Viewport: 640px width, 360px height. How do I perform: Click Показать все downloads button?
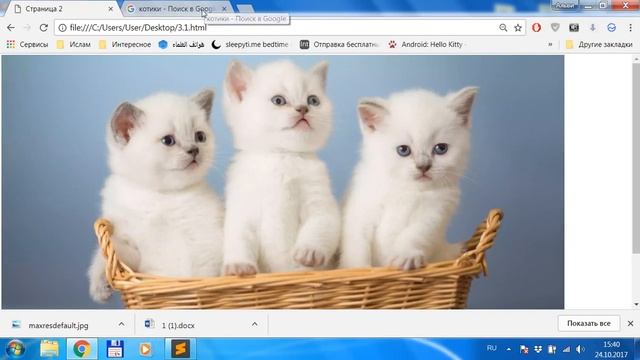pyautogui.click(x=589, y=323)
